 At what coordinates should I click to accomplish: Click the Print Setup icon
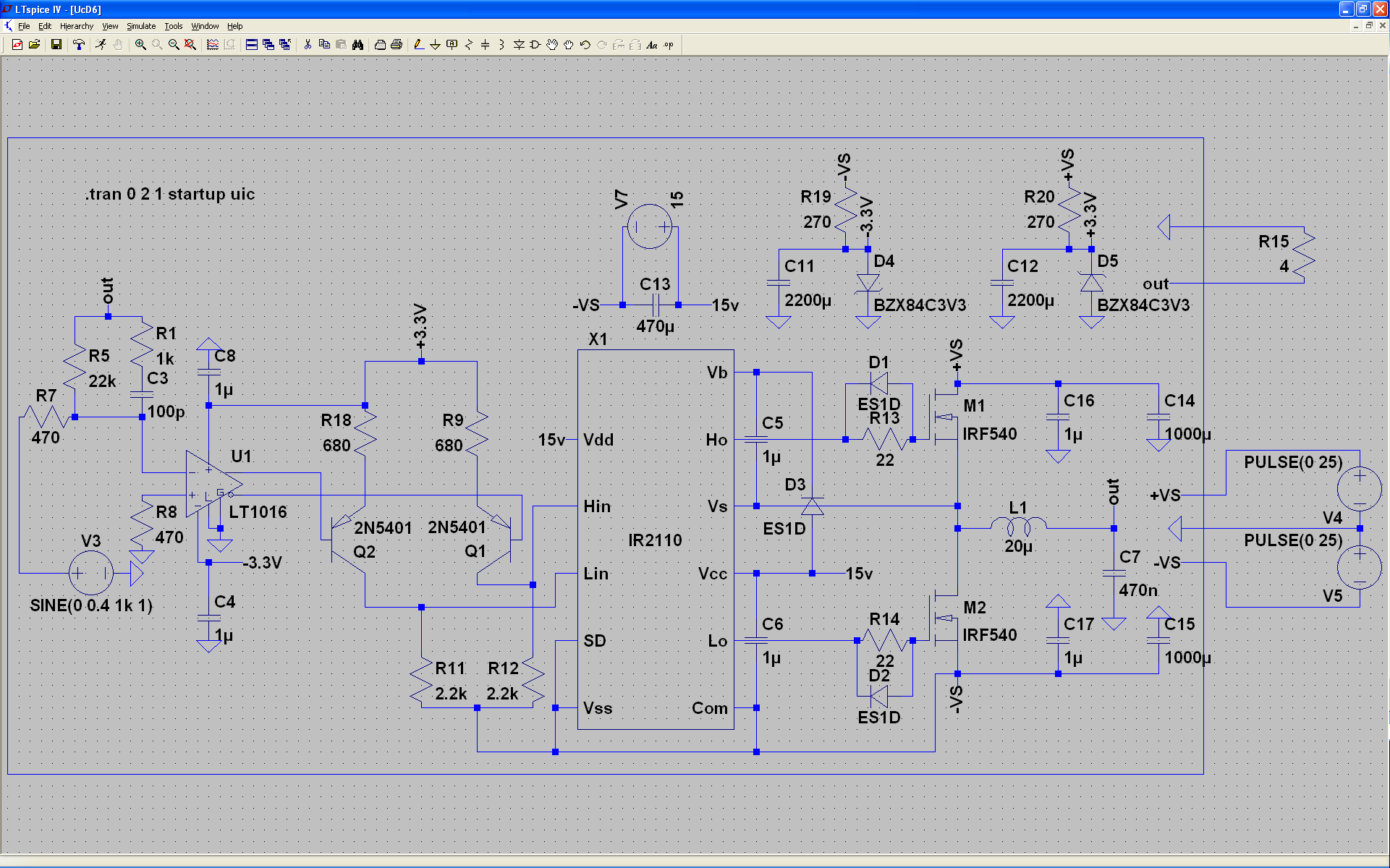[x=380, y=45]
